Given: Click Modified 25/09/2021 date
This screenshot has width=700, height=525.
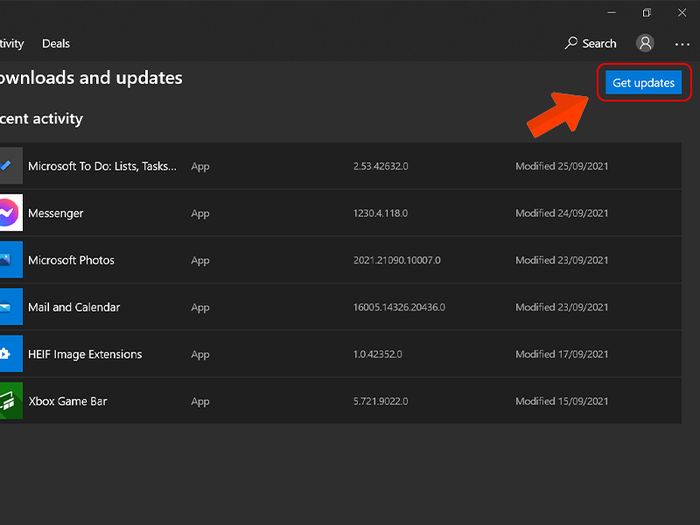Looking at the screenshot, I should click(x=562, y=166).
